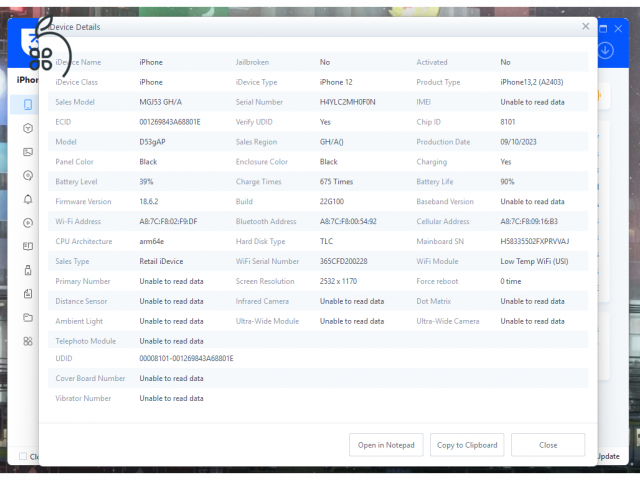Viewport: 640px width, 480px height.
Task: Select Battery Level value 39%
Action: tap(146, 182)
